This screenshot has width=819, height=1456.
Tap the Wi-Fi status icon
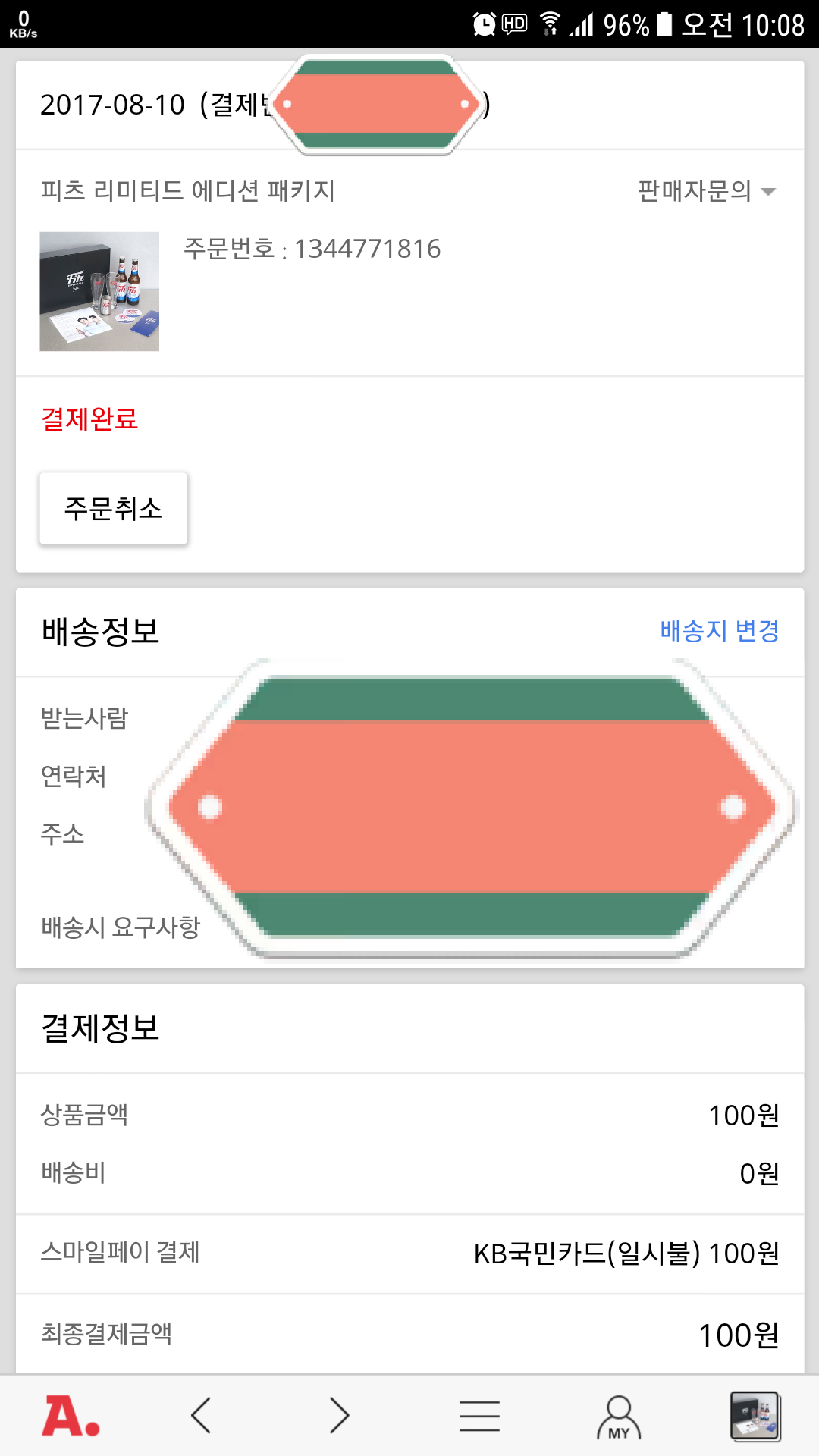coord(550,24)
